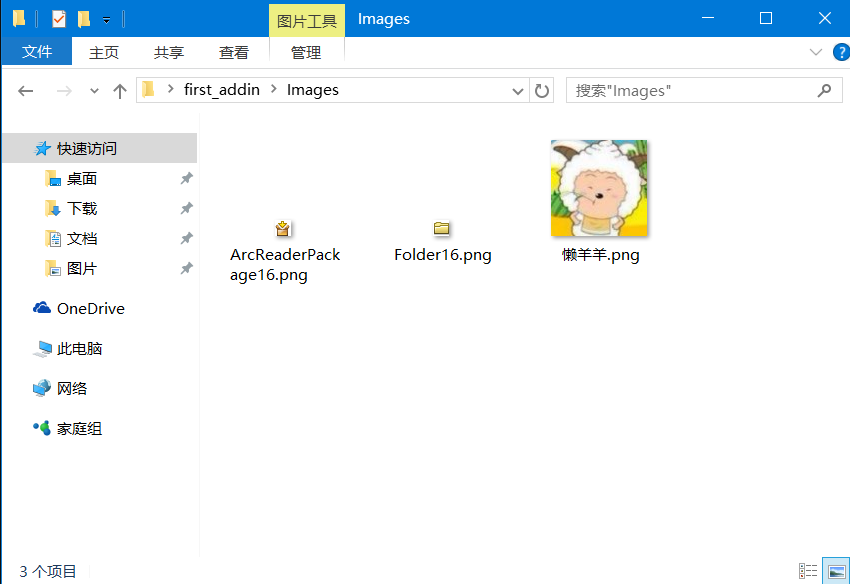Select 快速访问 in navigation pane
The height and width of the screenshot is (584, 850).
(100, 148)
